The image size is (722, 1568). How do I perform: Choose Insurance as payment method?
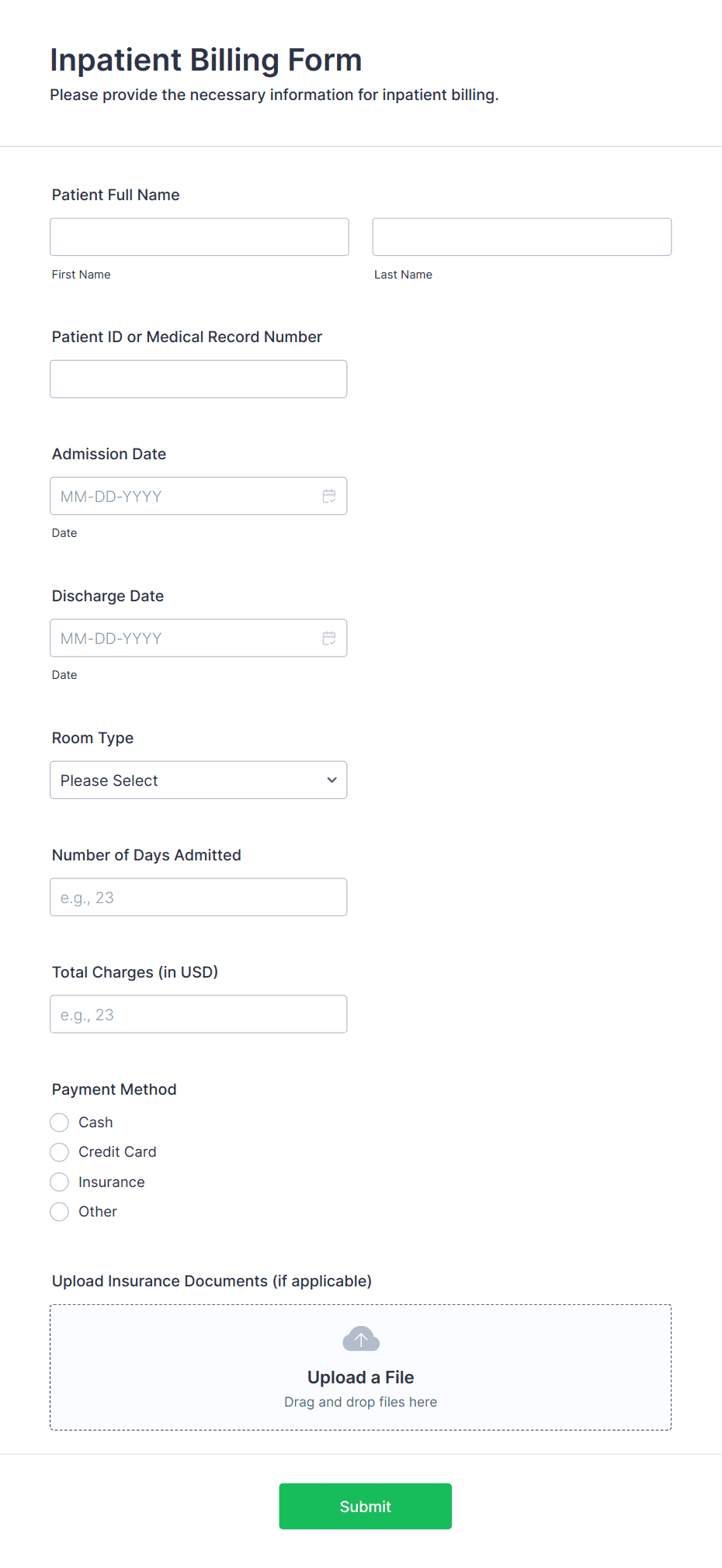[59, 1182]
